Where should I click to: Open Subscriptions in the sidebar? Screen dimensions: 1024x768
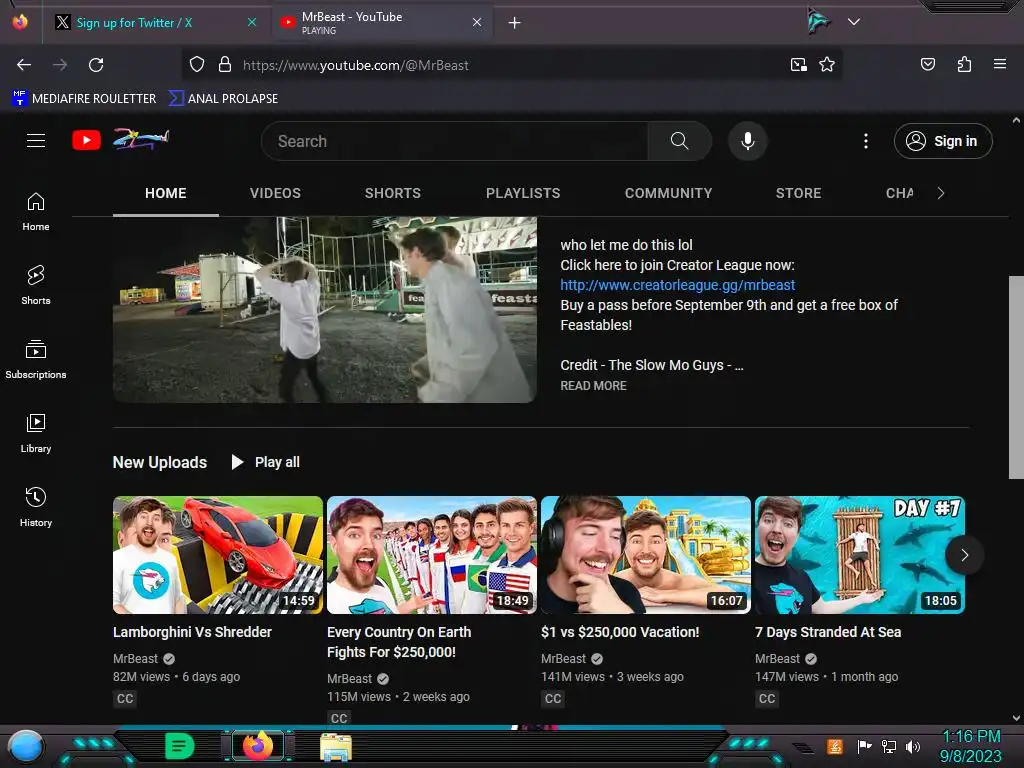36,359
